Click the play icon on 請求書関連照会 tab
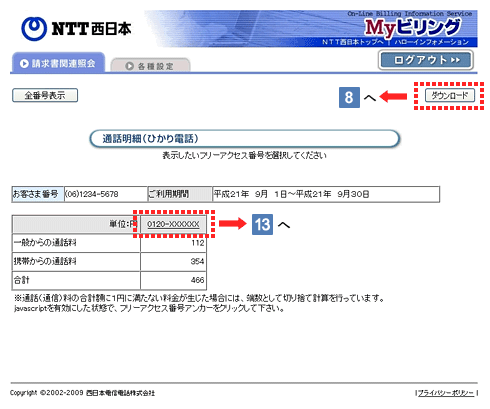This screenshot has width=490, height=409. point(24,63)
